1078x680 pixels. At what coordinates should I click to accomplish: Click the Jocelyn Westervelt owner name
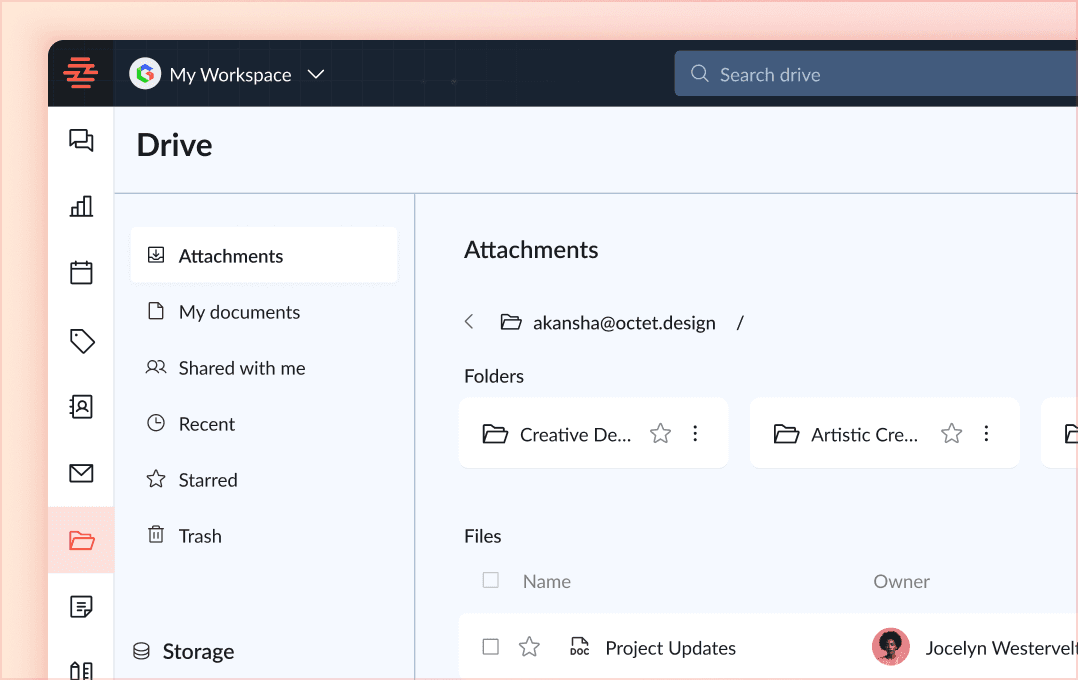pos(1001,648)
